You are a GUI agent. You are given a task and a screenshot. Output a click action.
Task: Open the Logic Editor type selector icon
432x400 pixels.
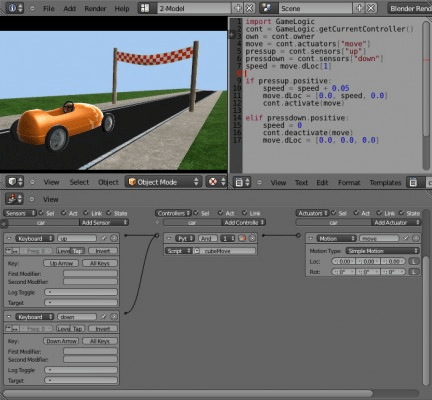(x=14, y=199)
